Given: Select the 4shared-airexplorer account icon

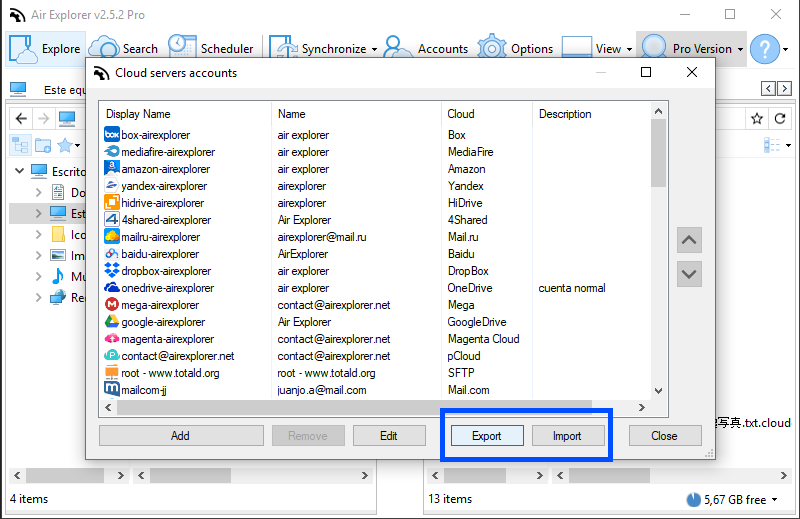Looking at the screenshot, I should [112, 219].
